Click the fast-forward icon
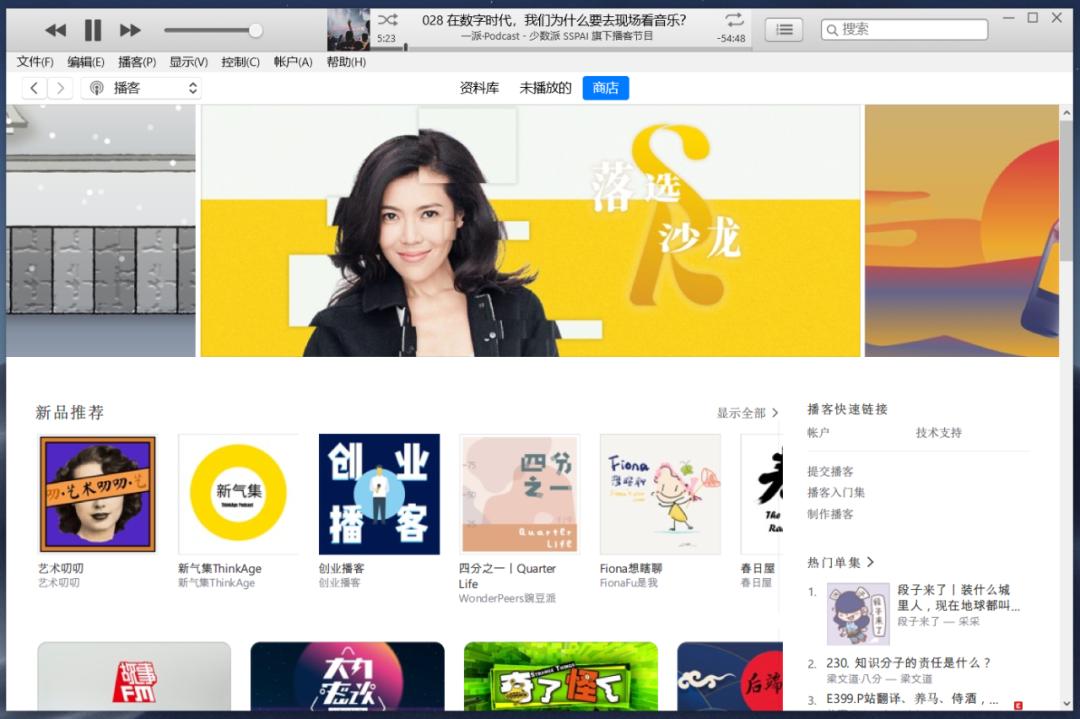Screen dimensions: 1080x719 130,29
